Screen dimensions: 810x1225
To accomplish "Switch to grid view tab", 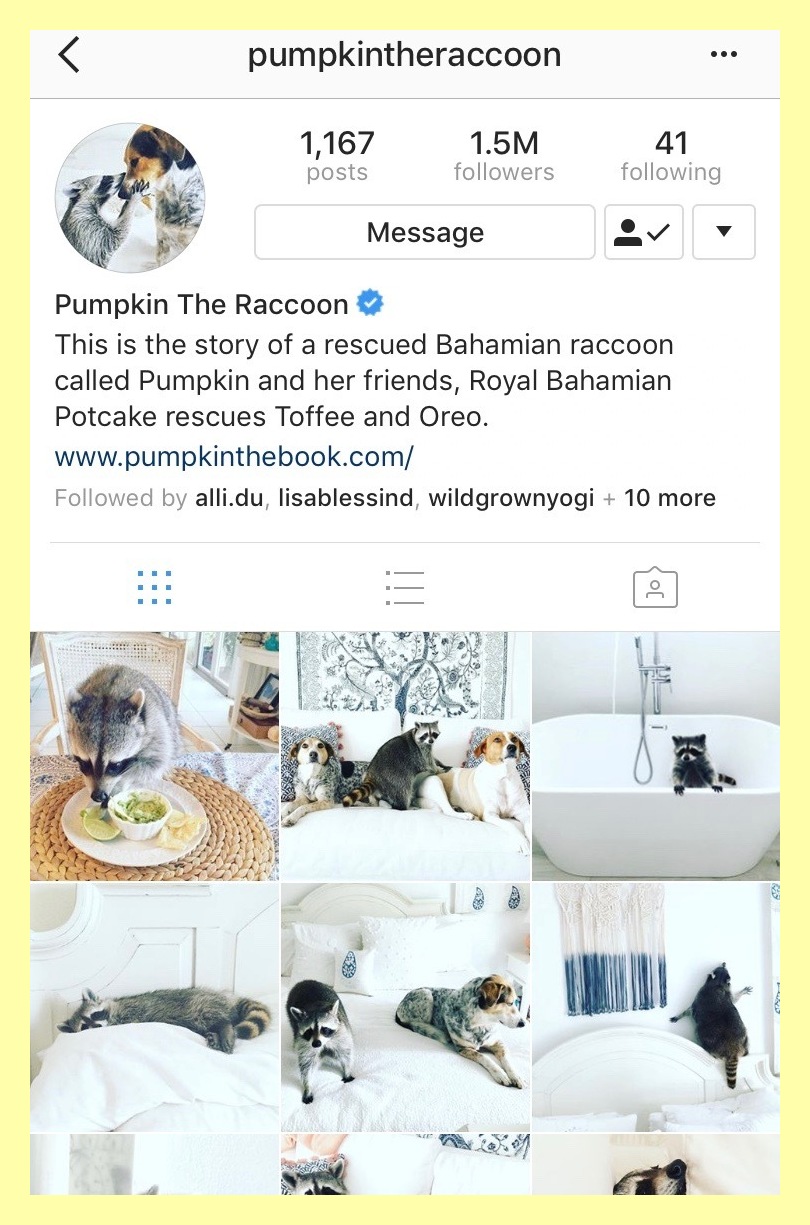I will click(x=154, y=588).
